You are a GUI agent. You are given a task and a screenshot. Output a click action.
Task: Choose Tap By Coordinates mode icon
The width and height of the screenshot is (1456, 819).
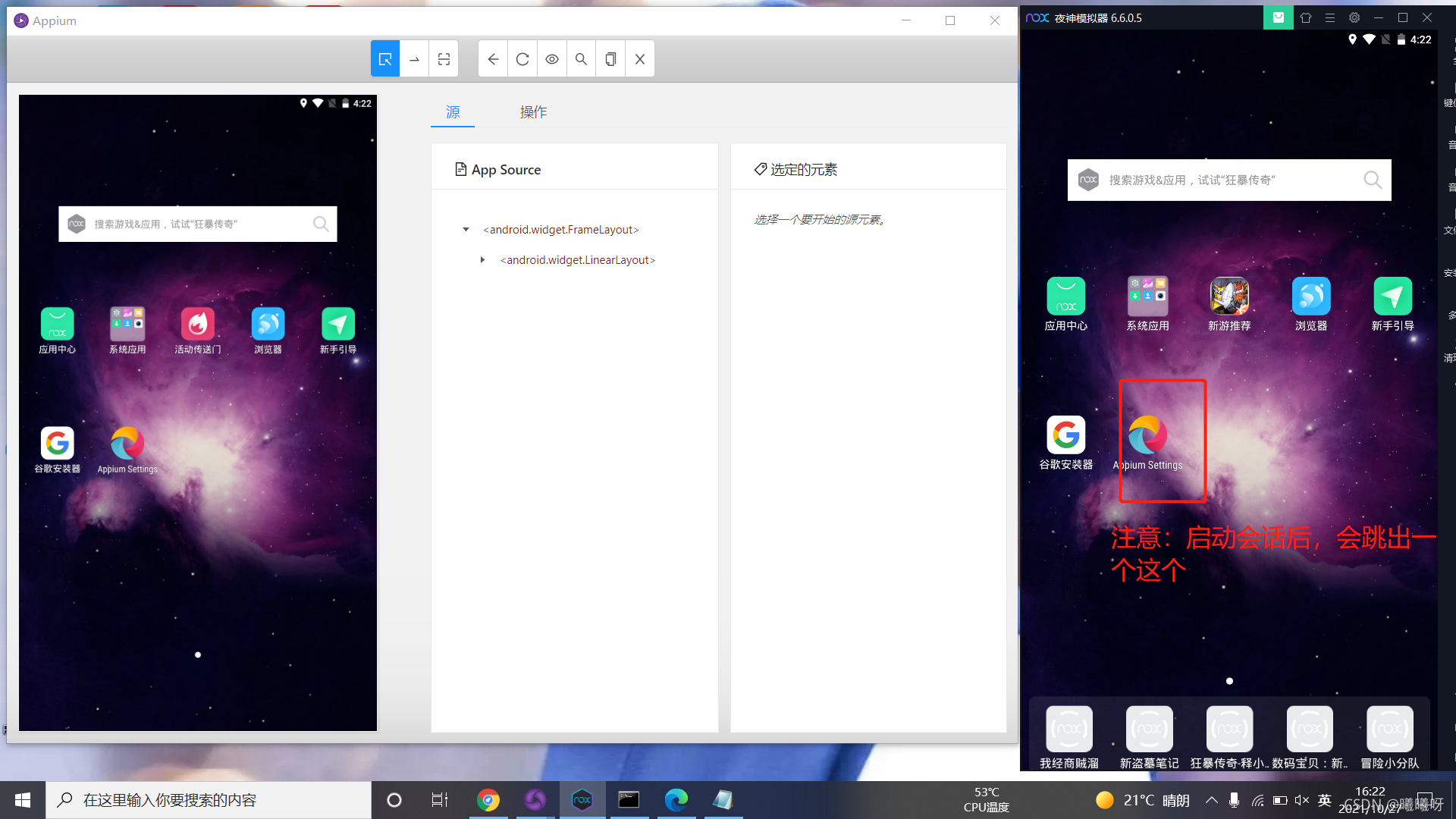[444, 59]
